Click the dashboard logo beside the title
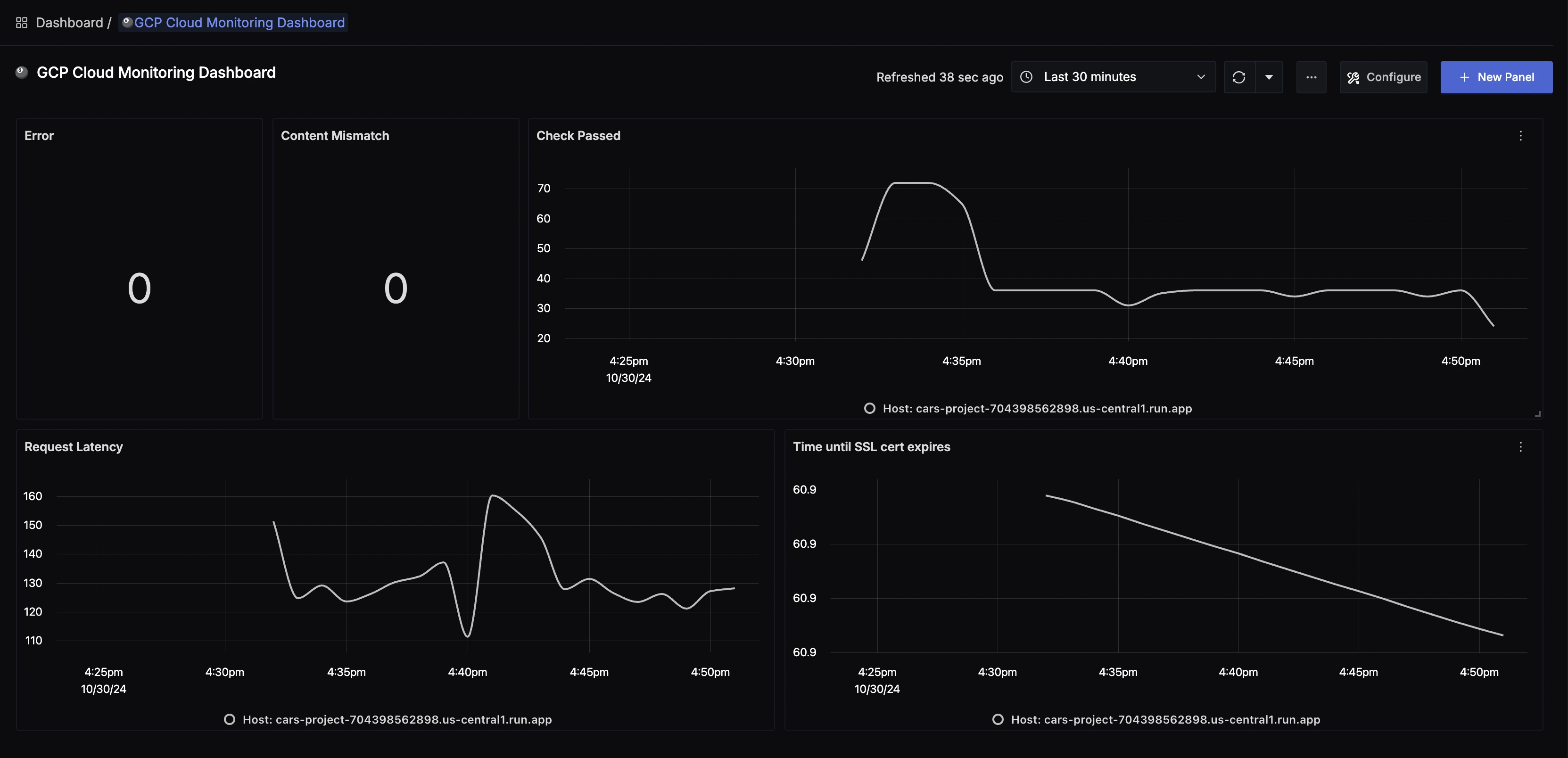The height and width of the screenshot is (758, 1568). [22, 73]
